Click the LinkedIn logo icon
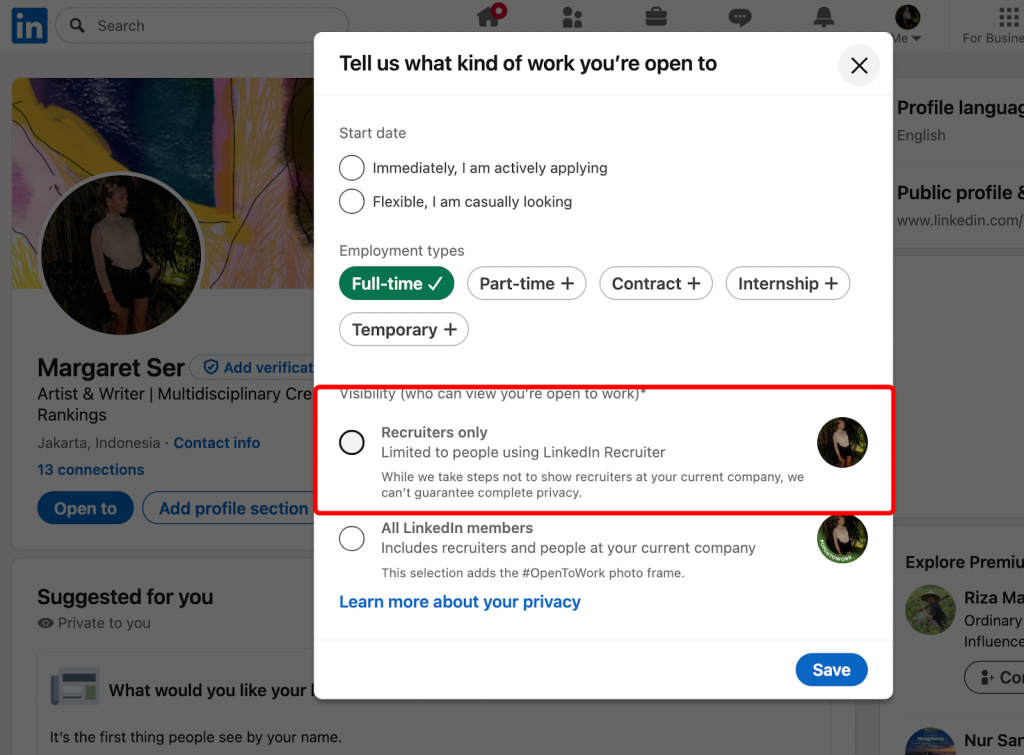This screenshot has height=755, width=1024. pos(29,26)
